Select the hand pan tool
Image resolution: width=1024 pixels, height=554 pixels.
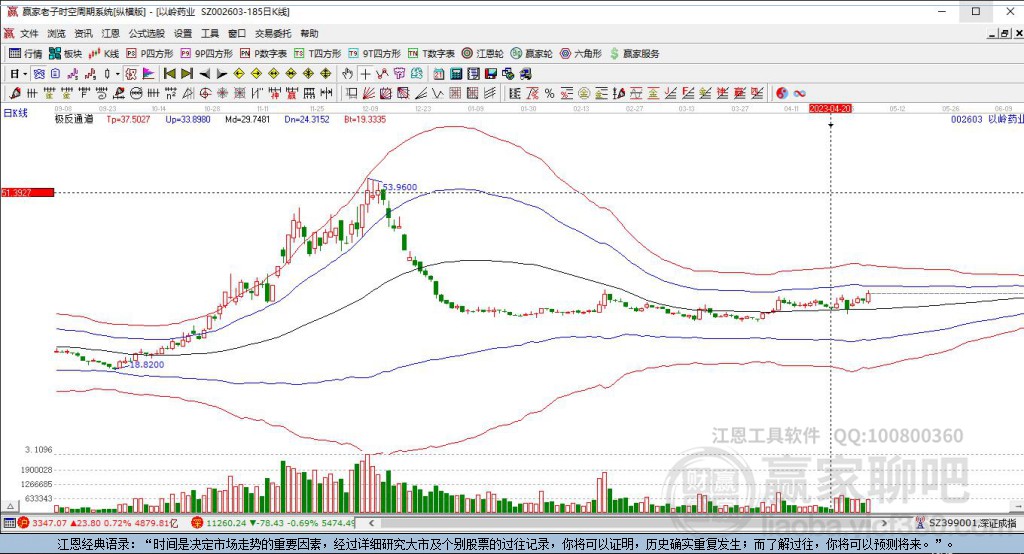(347, 74)
